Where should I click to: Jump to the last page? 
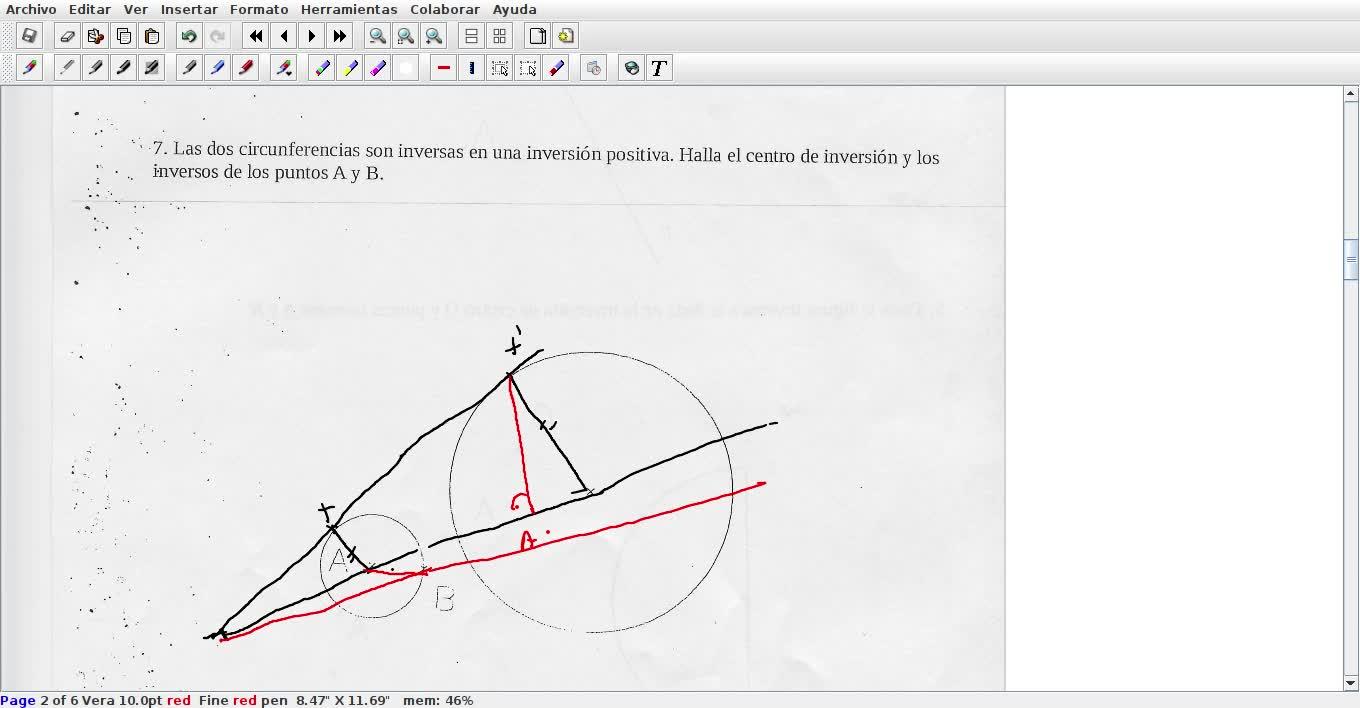coord(340,36)
